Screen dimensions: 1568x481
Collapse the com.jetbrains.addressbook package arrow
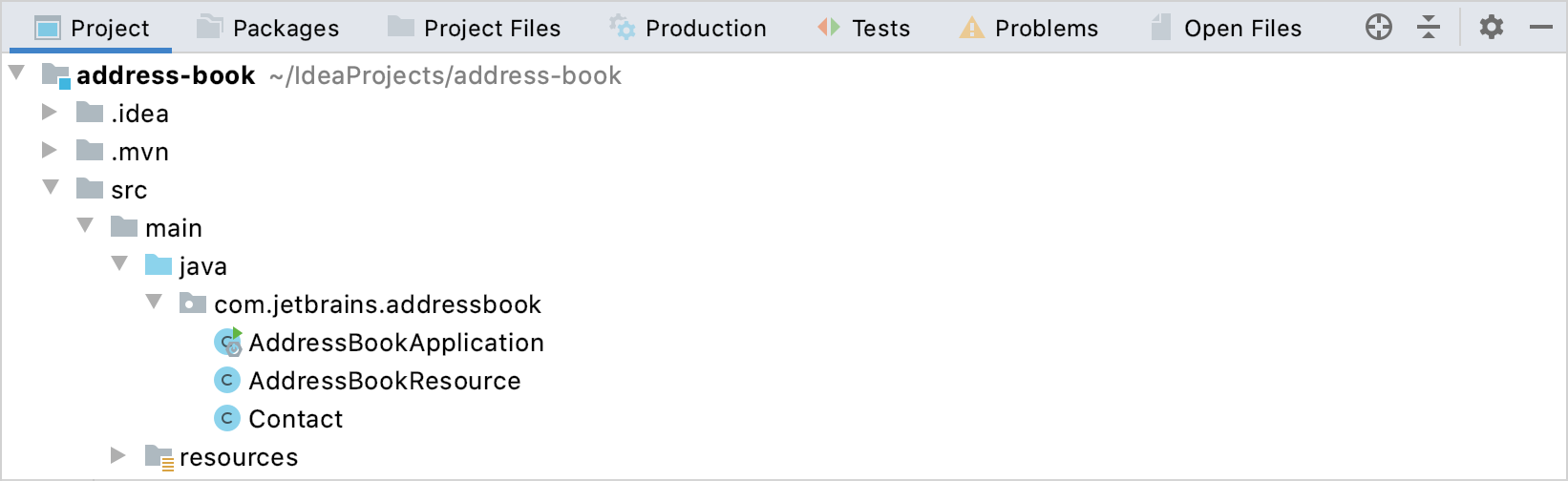coord(154,303)
